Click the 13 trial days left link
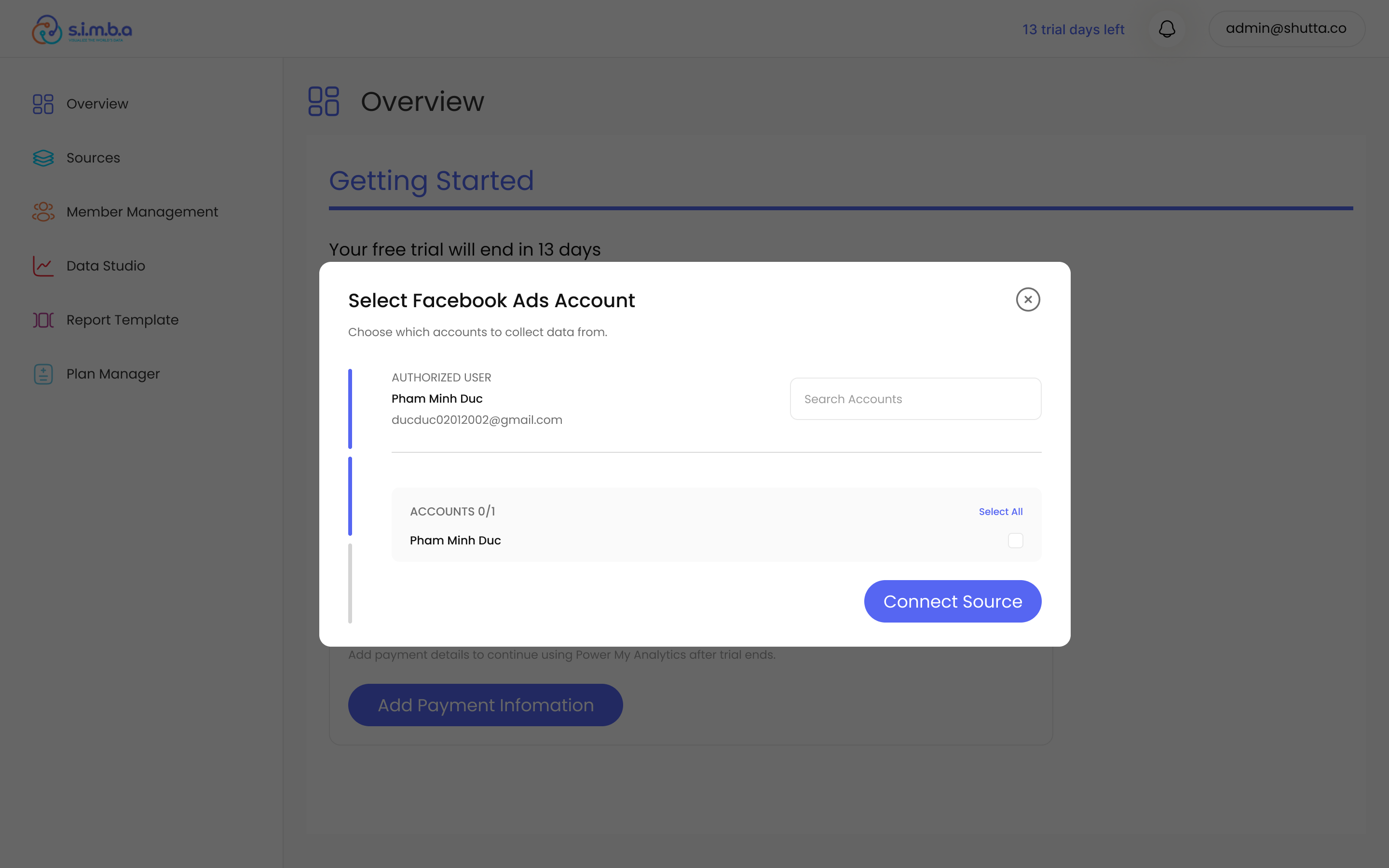The height and width of the screenshot is (868, 1389). coord(1073,29)
